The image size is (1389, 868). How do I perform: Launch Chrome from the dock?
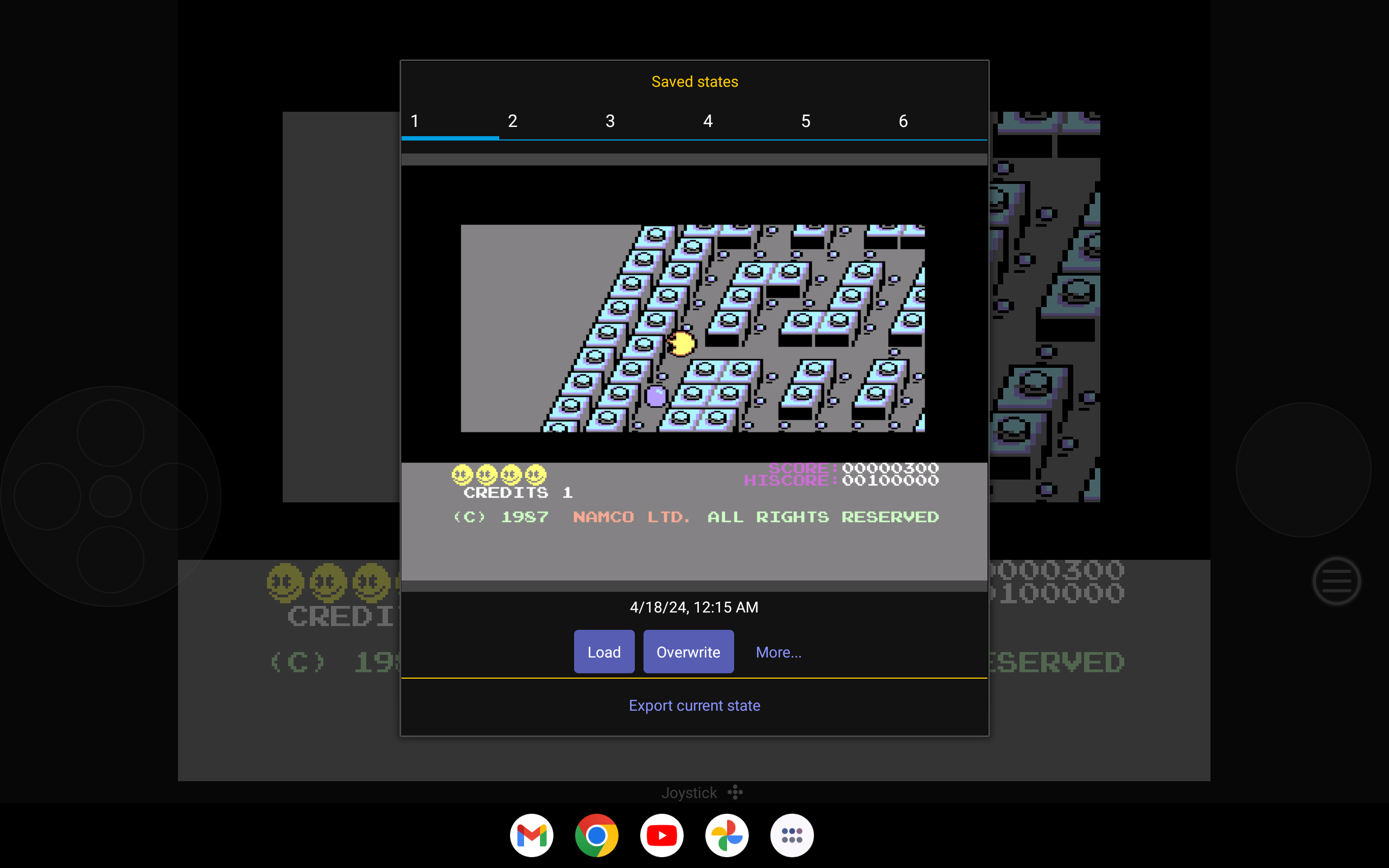point(596,835)
